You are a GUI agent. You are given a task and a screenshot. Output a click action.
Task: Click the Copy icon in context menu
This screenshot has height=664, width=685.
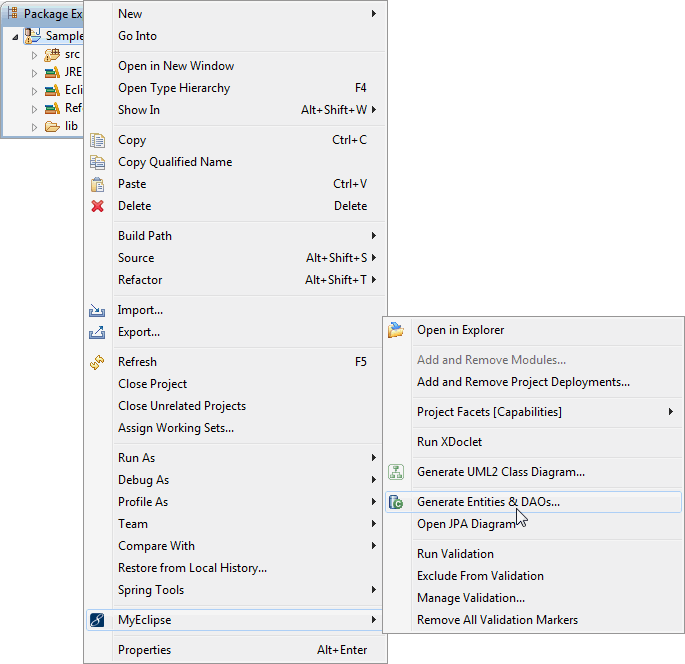(97, 140)
